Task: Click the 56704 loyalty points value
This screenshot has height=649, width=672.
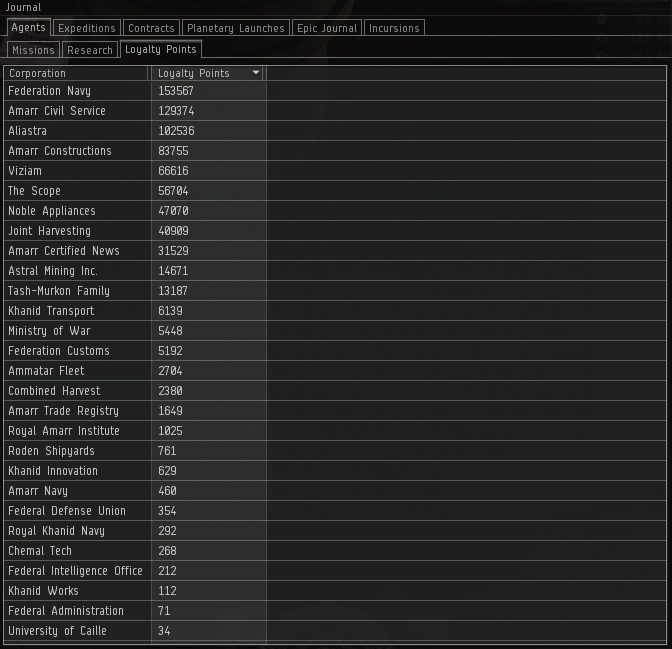Action: (173, 191)
